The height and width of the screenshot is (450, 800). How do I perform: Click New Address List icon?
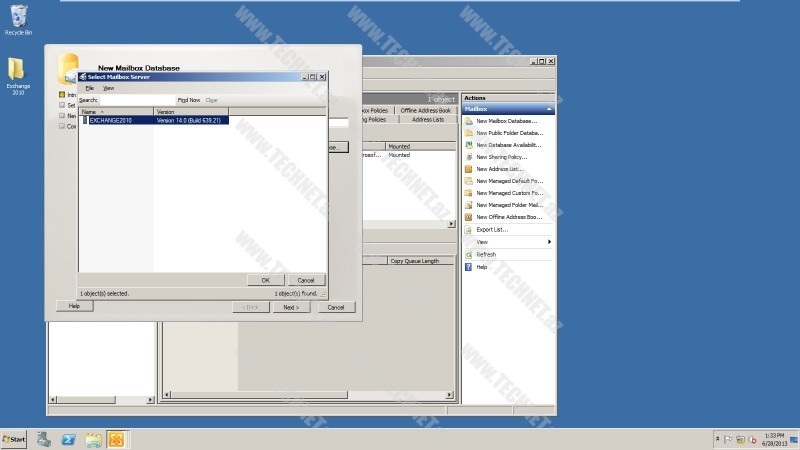pos(468,169)
